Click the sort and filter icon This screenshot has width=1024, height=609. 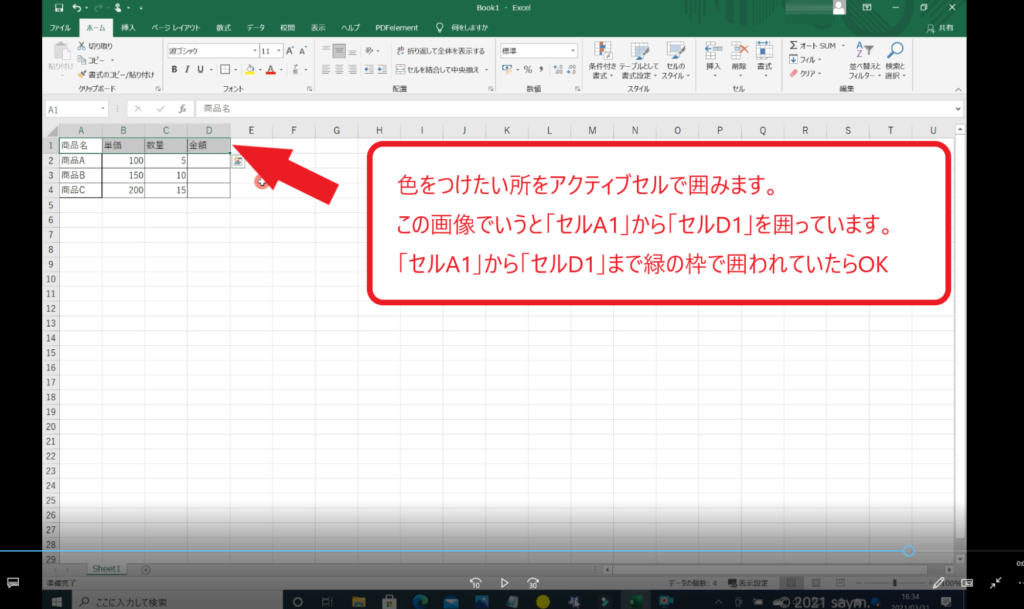pyautogui.click(x=861, y=58)
